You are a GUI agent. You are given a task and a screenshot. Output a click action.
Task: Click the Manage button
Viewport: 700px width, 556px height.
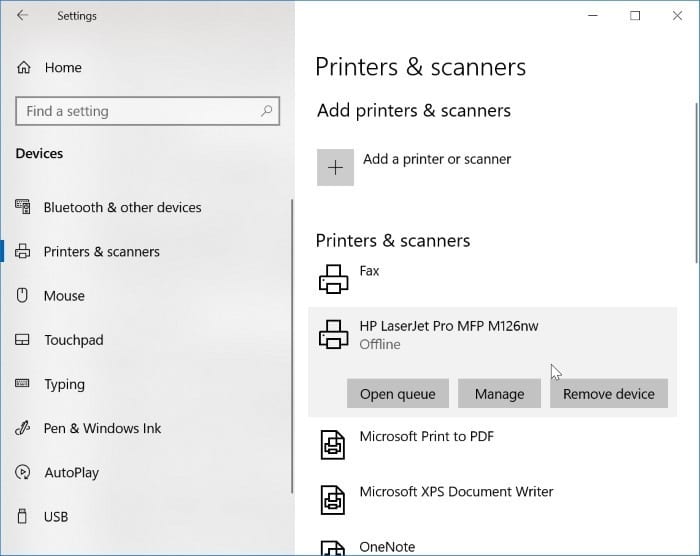pyautogui.click(x=499, y=393)
